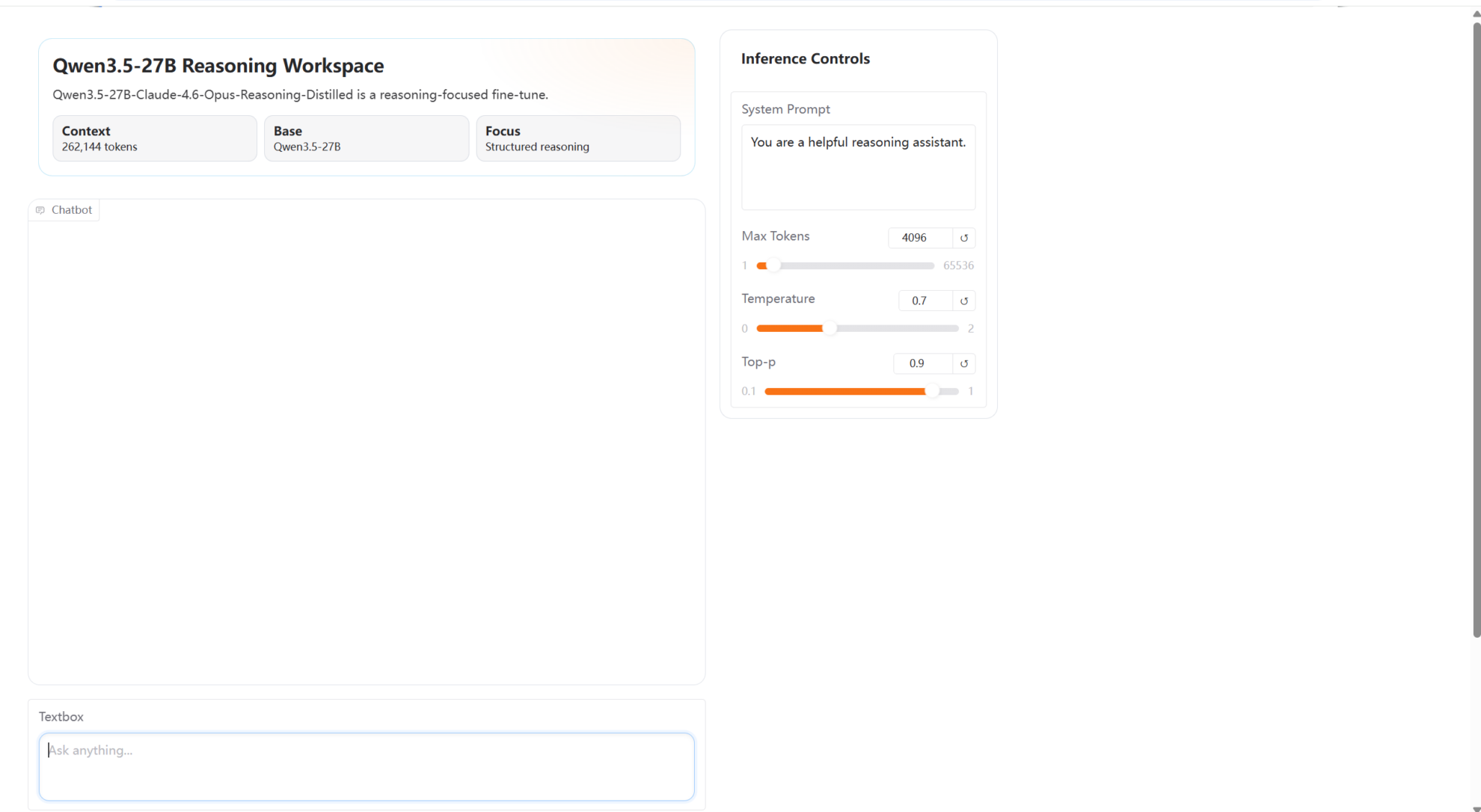The height and width of the screenshot is (812, 1481).
Task: Focus the Max Tokens number field
Action: pyautogui.click(x=920, y=238)
